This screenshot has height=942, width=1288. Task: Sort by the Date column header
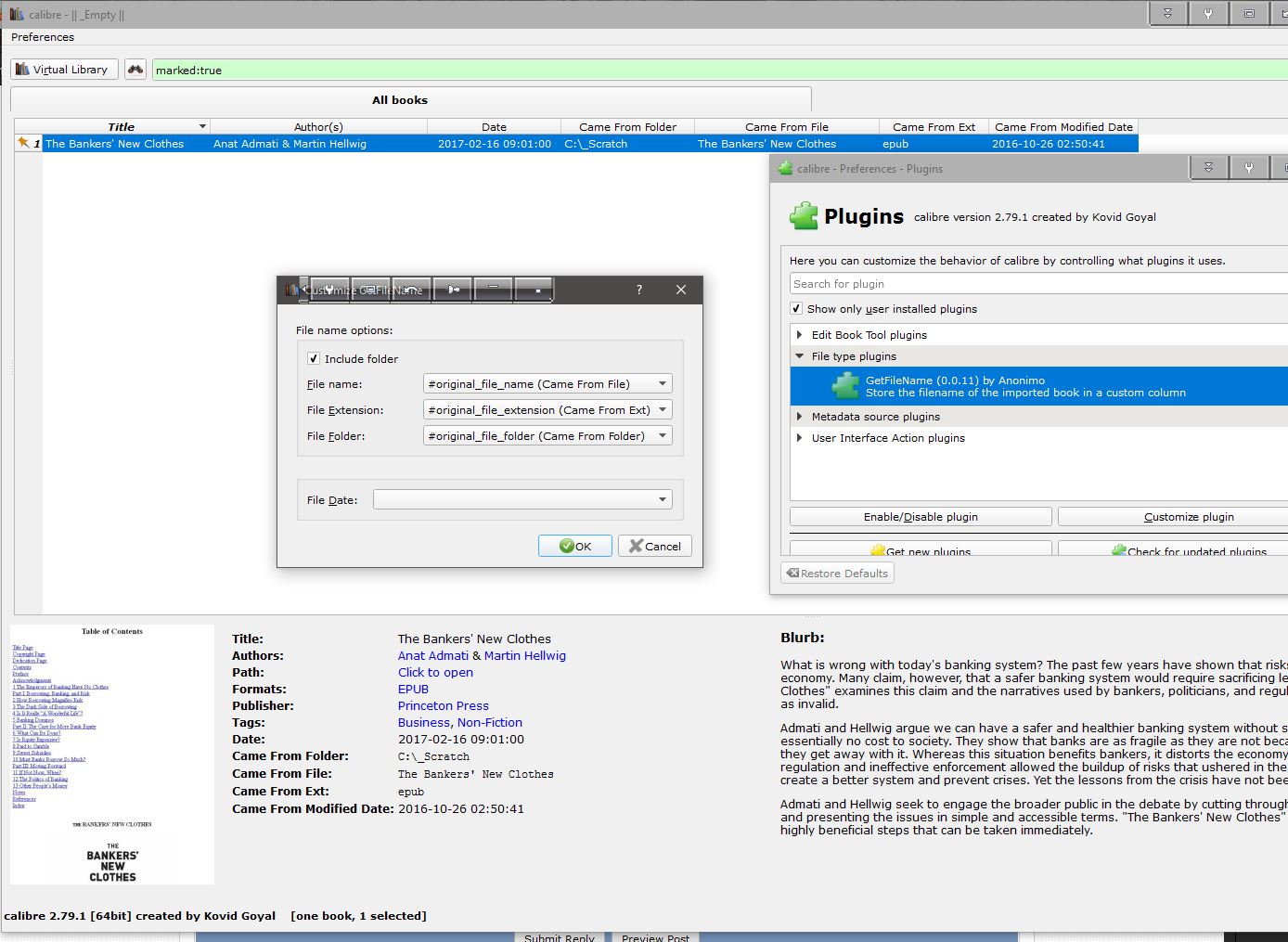494,127
